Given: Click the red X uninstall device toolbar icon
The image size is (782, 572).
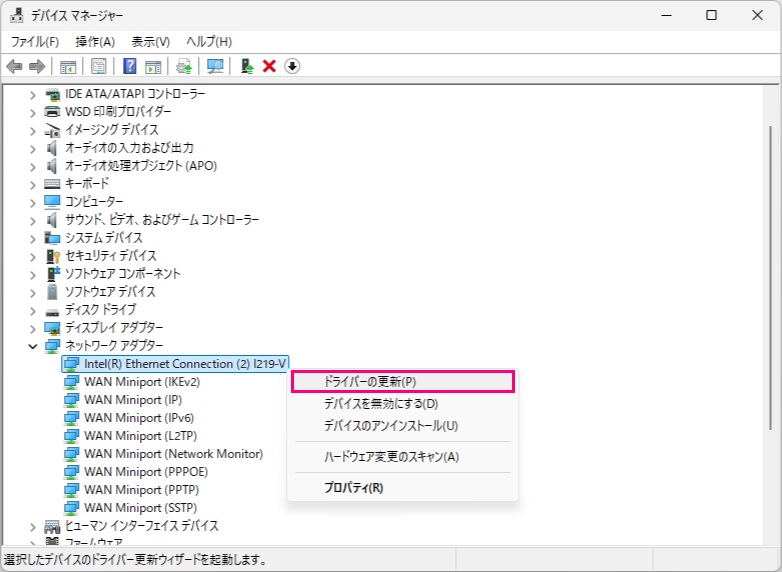Looking at the screenshot, I should [269, 66].
